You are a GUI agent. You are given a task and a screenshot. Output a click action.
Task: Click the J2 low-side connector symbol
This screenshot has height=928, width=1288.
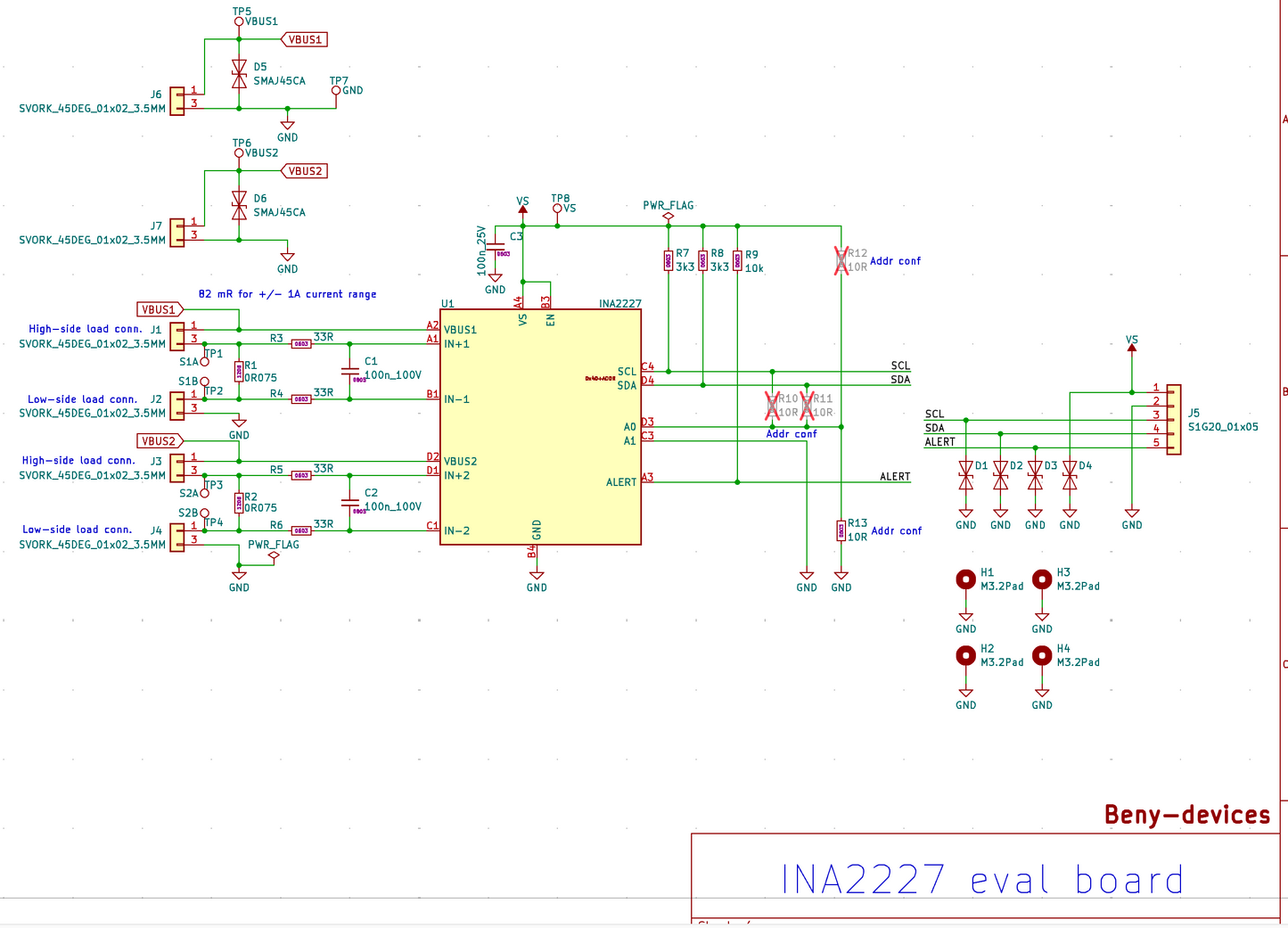coord(177,406)
